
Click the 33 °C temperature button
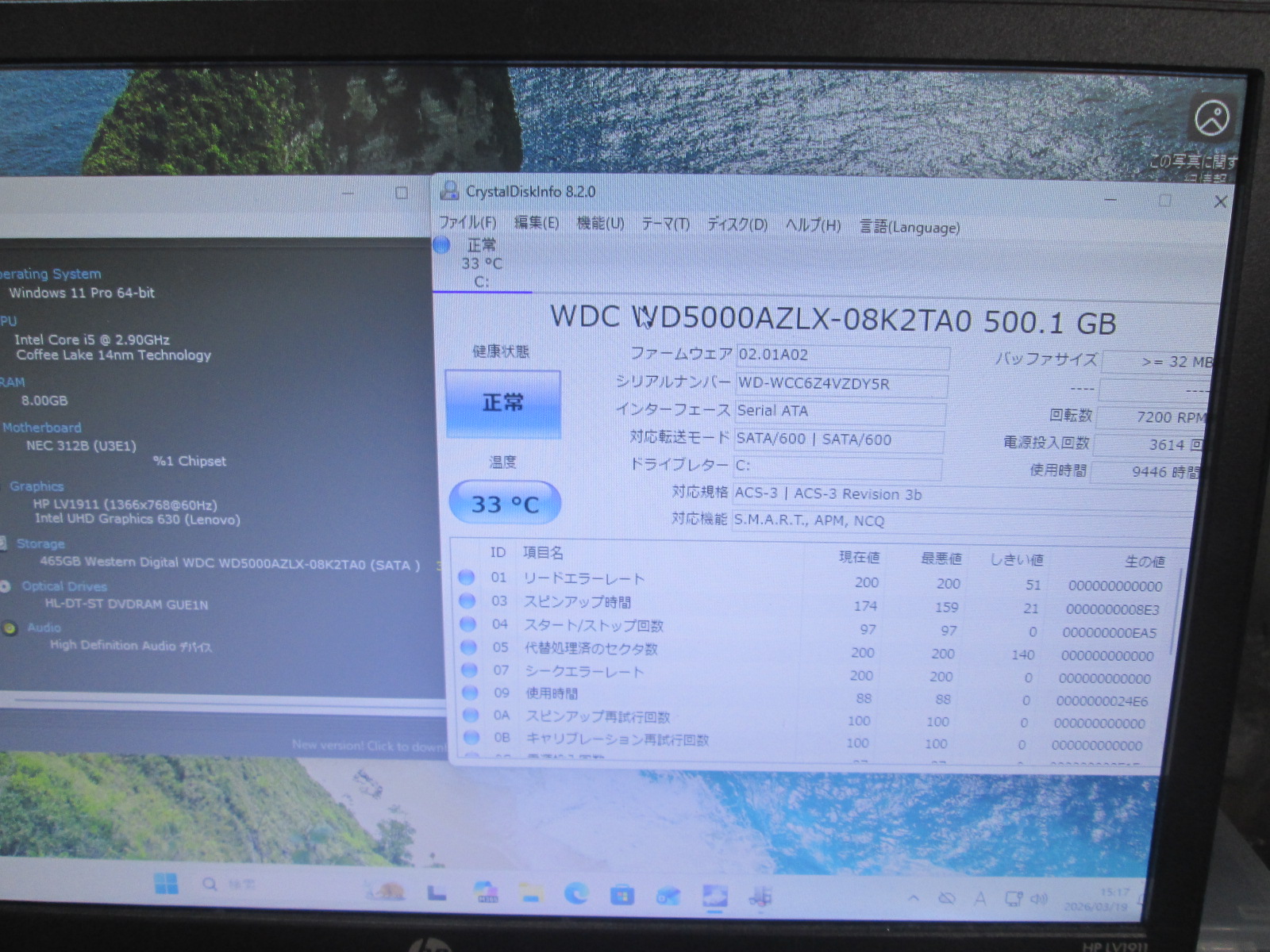point(505,504)
